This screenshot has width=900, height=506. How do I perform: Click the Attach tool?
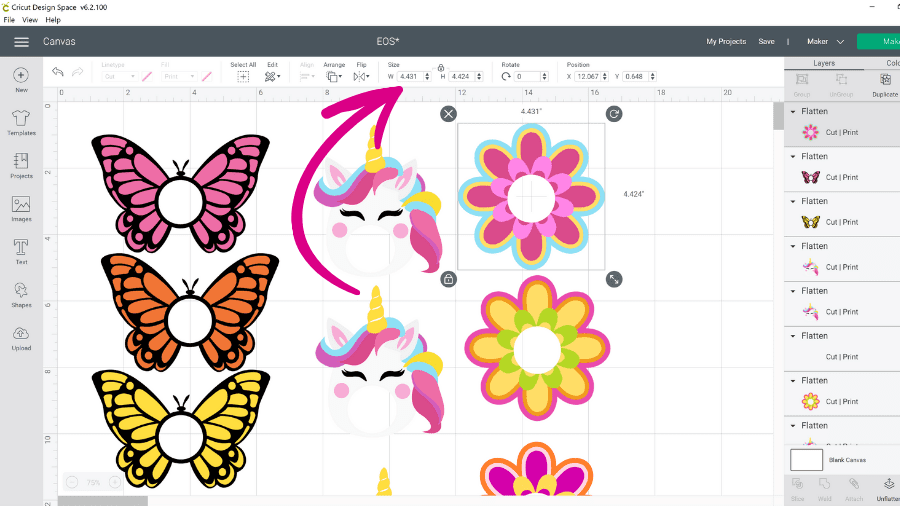(854, 489)
